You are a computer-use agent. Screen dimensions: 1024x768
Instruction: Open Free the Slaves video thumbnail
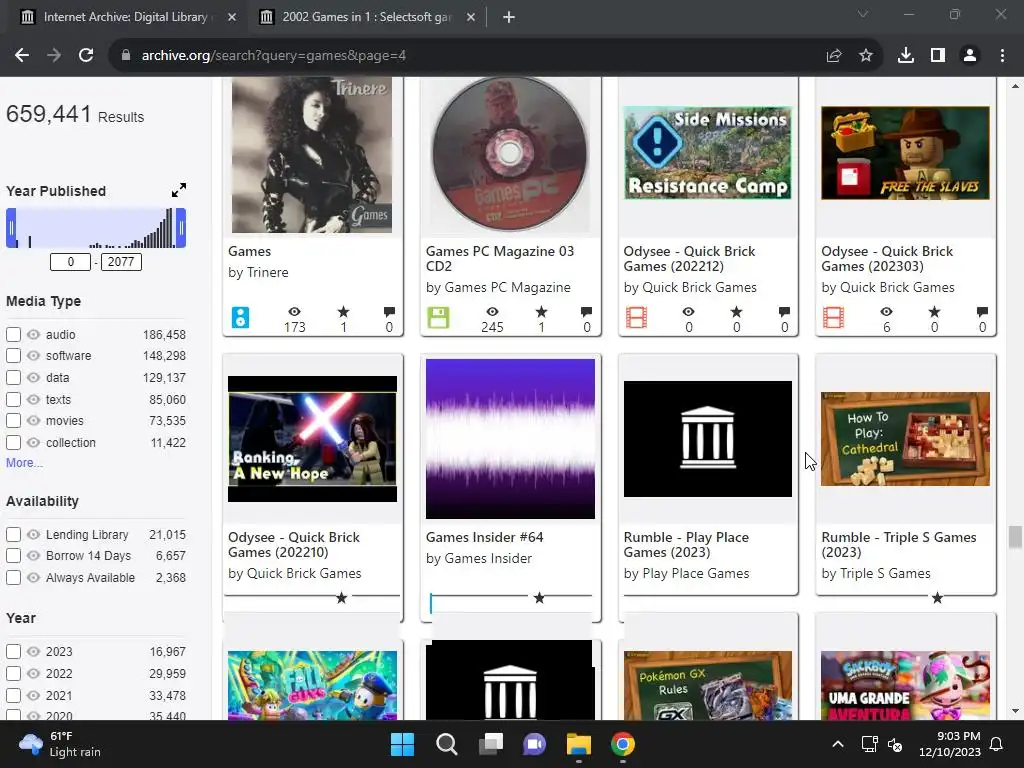pyautogui.click(x=905, y=153)
